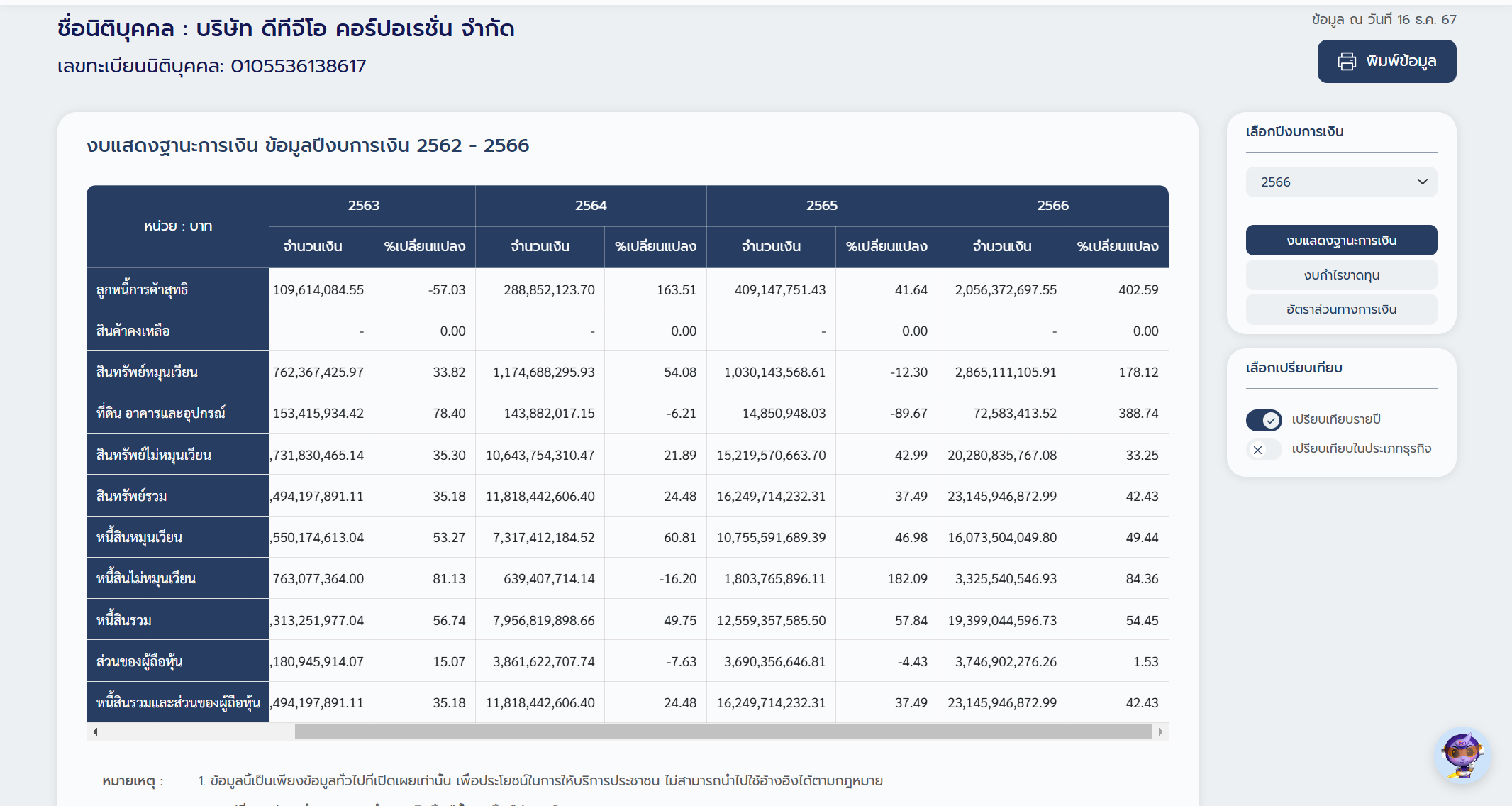
Task: Click the printer icon in พิมพ์ข้อมูล button
Action: coord(1346,62)
